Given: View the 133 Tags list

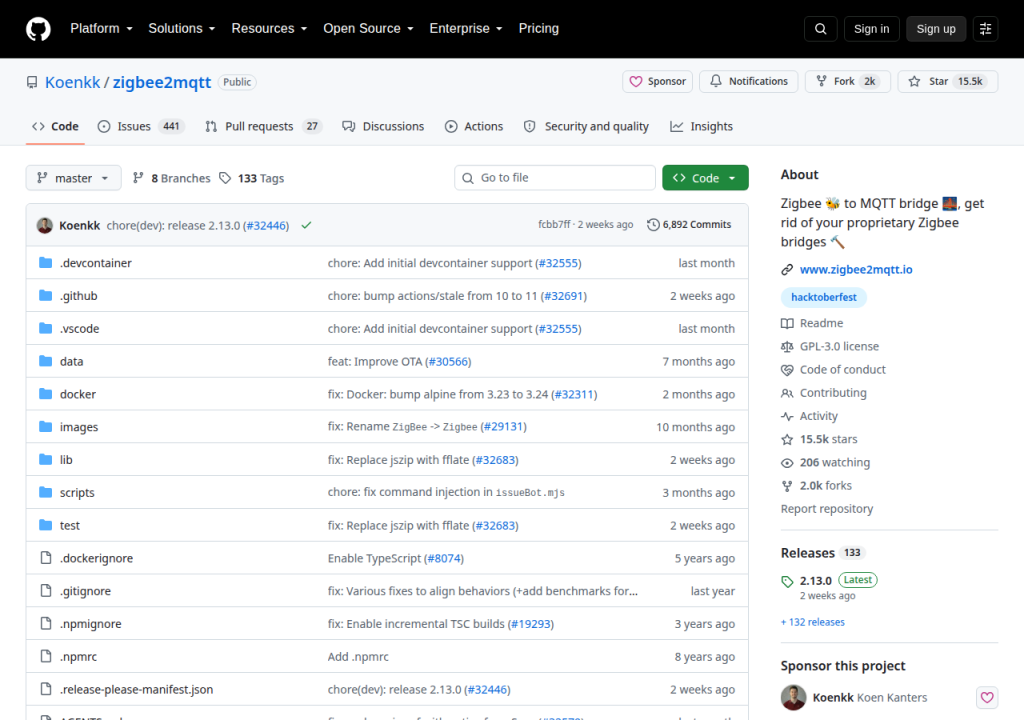Looking at the screenshot, I should (x=252, y=178).
